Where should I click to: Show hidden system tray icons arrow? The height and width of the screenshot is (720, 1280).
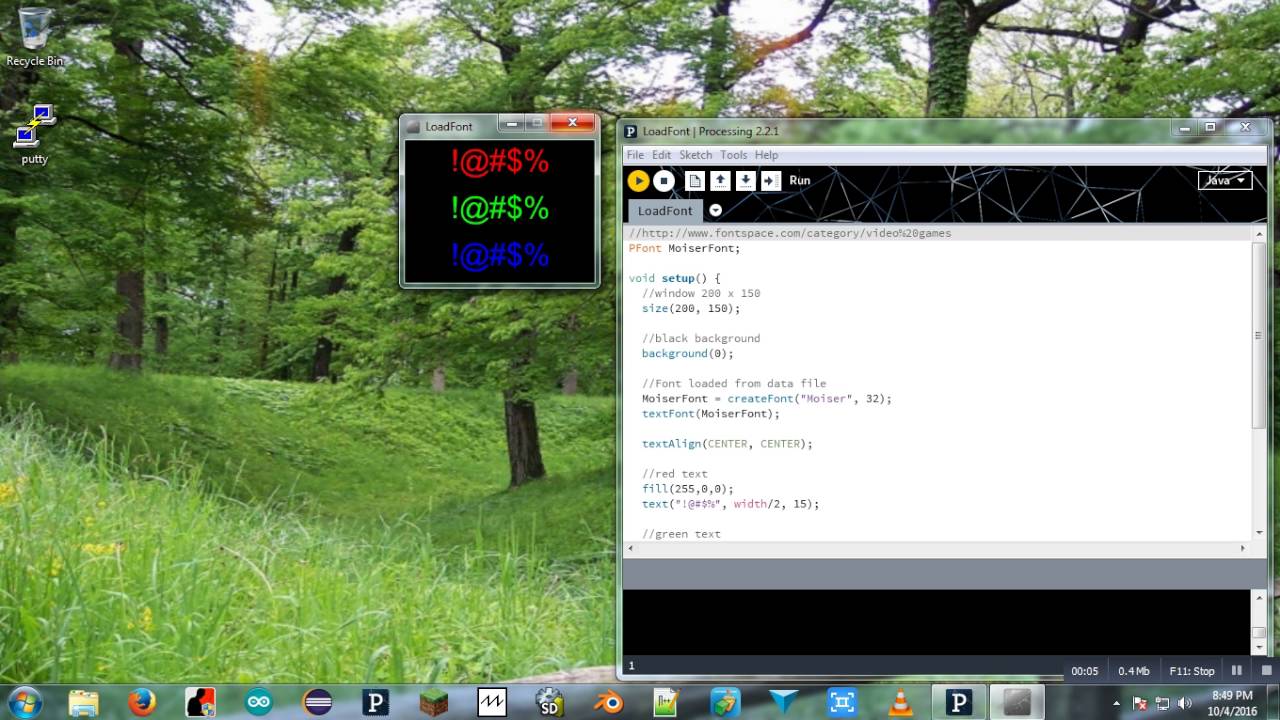pos(1116,703)
